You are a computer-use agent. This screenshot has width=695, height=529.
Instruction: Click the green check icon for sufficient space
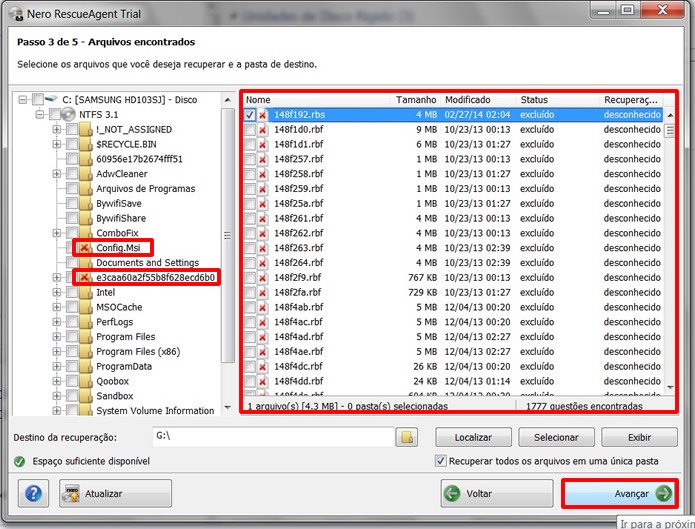pos(20,462)
